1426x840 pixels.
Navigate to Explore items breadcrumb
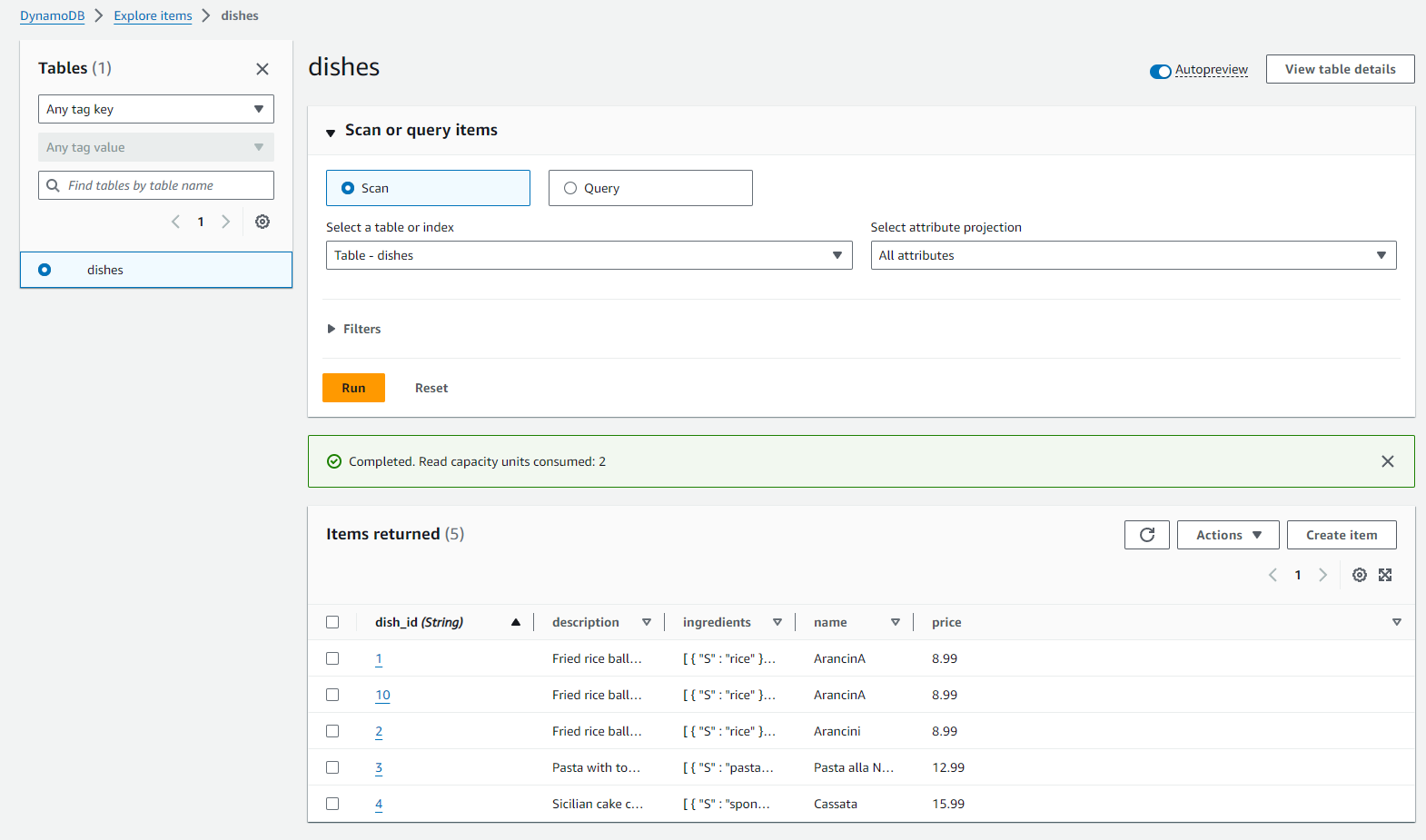pyautogui.click(x=153, y=15)
